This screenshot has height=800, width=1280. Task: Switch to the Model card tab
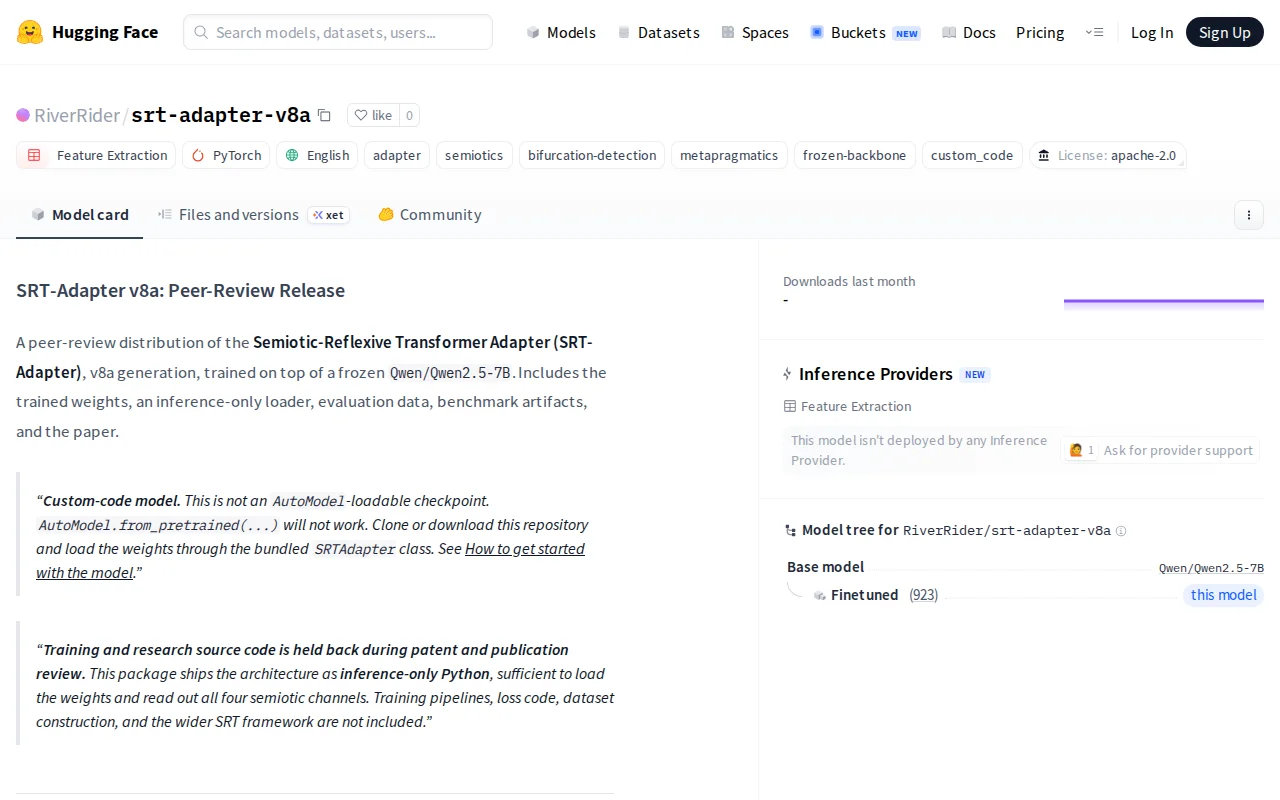click(x=80, y=215)
